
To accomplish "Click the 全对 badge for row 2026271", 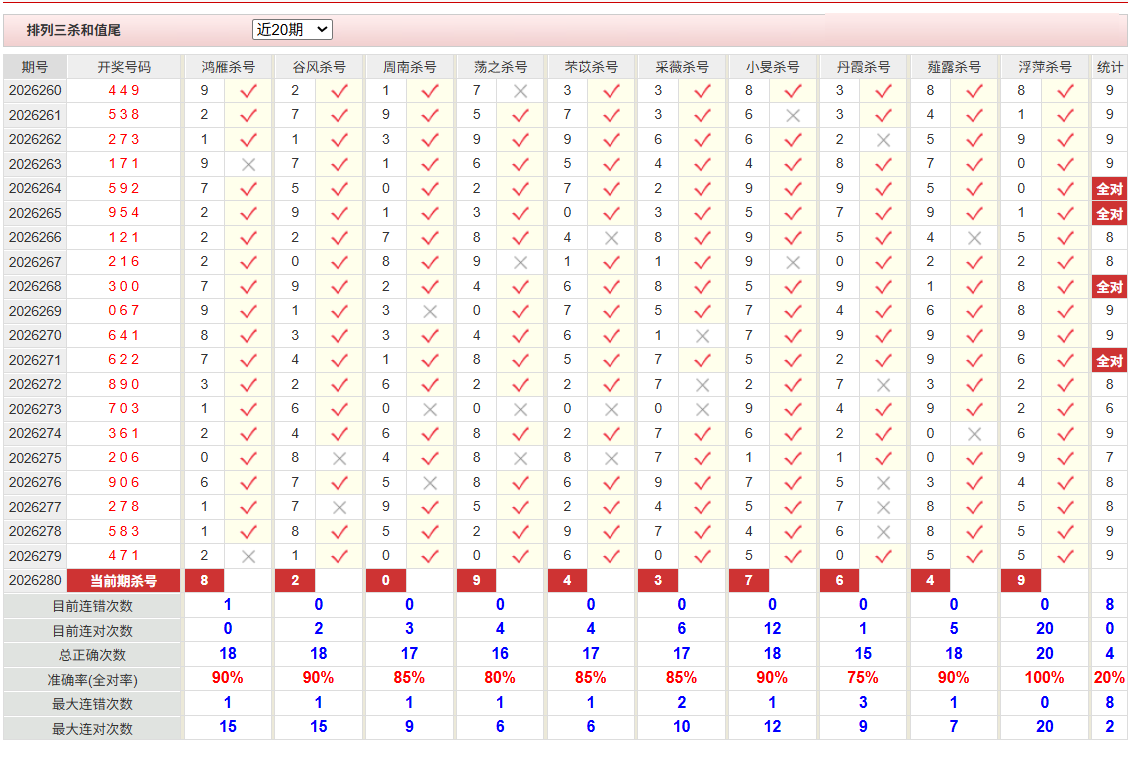I will pyautogui.click(x=1109, y=360).
